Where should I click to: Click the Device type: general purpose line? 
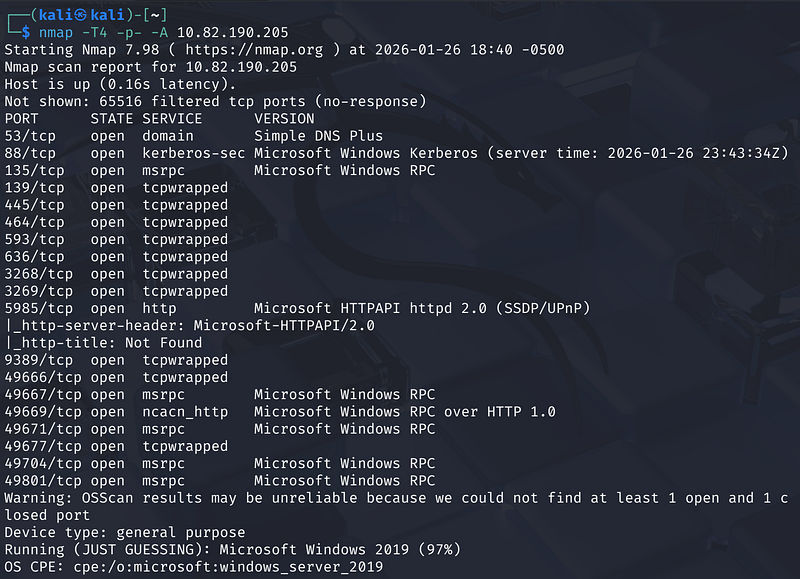pos(125,532)
